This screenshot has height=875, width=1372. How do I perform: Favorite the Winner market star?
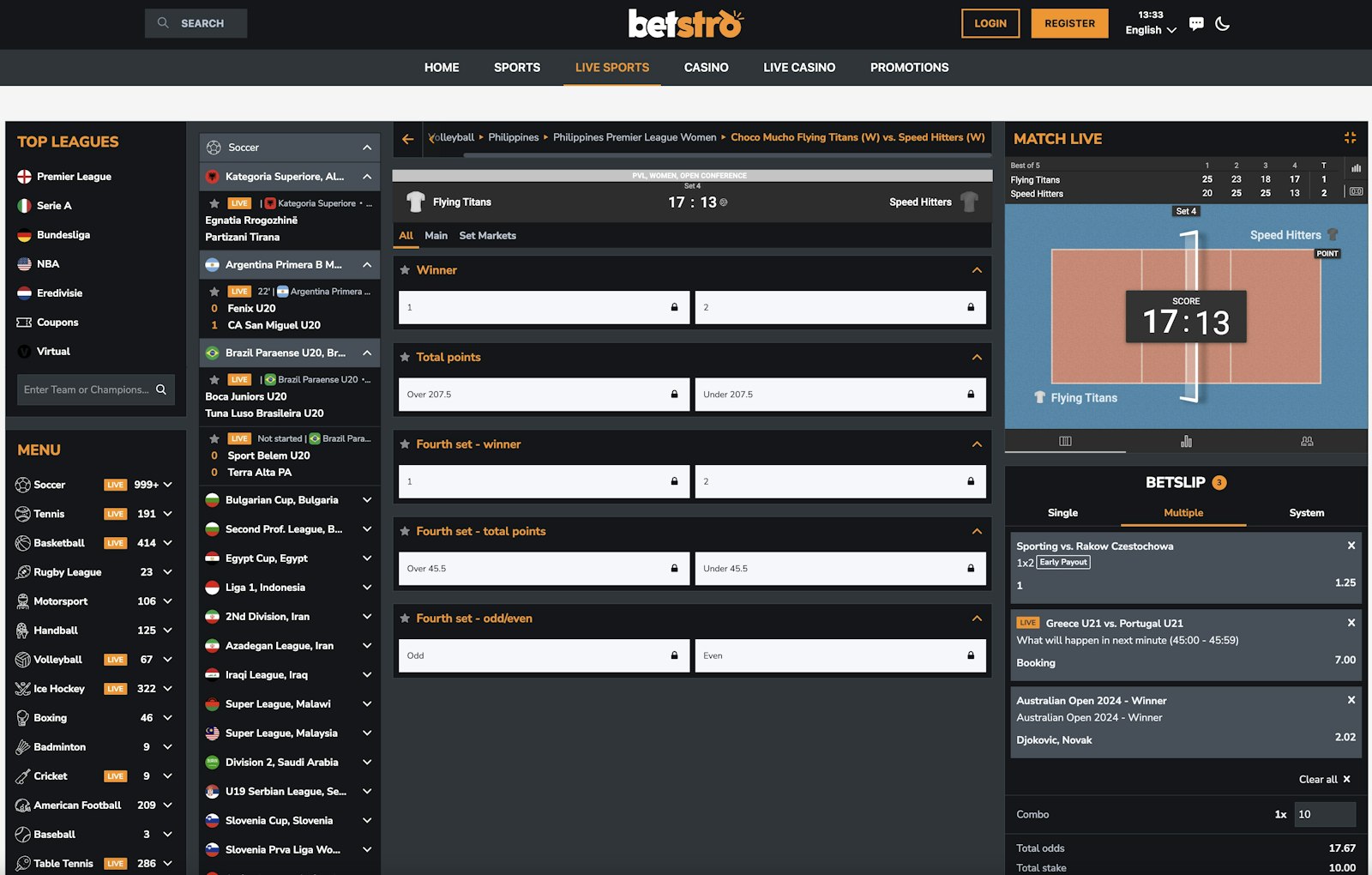(405, 270)
